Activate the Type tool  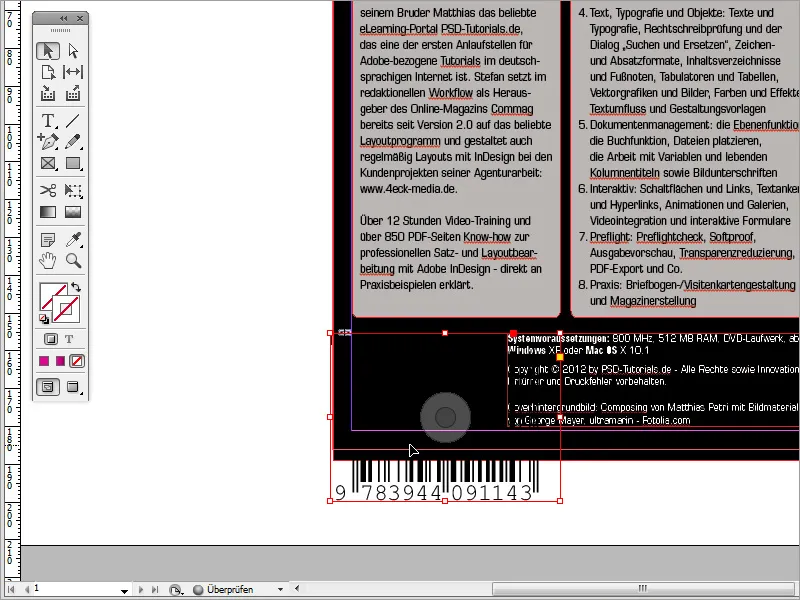tap(48, 121)
